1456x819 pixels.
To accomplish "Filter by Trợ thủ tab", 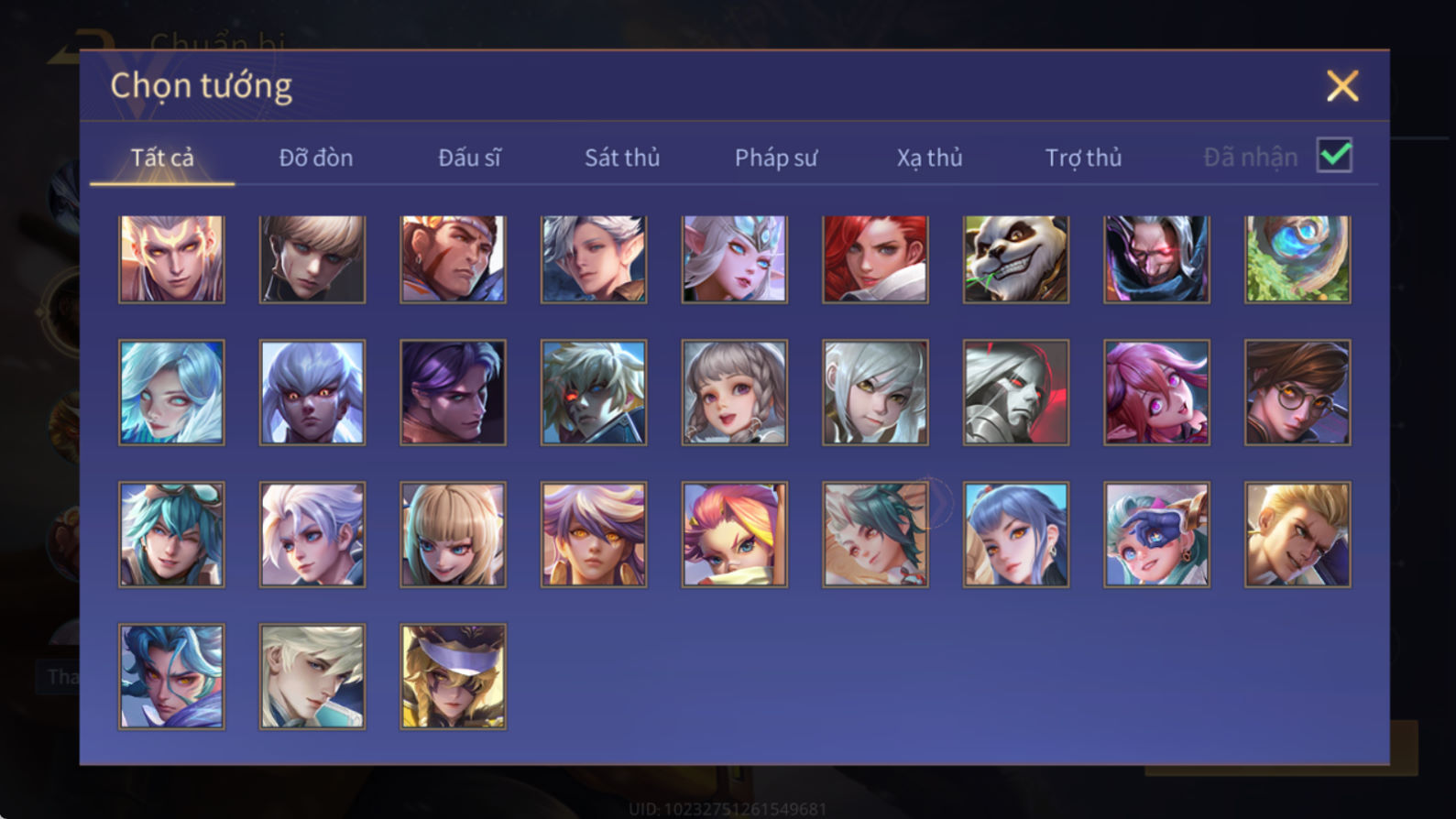I will tap(1083, 158).
